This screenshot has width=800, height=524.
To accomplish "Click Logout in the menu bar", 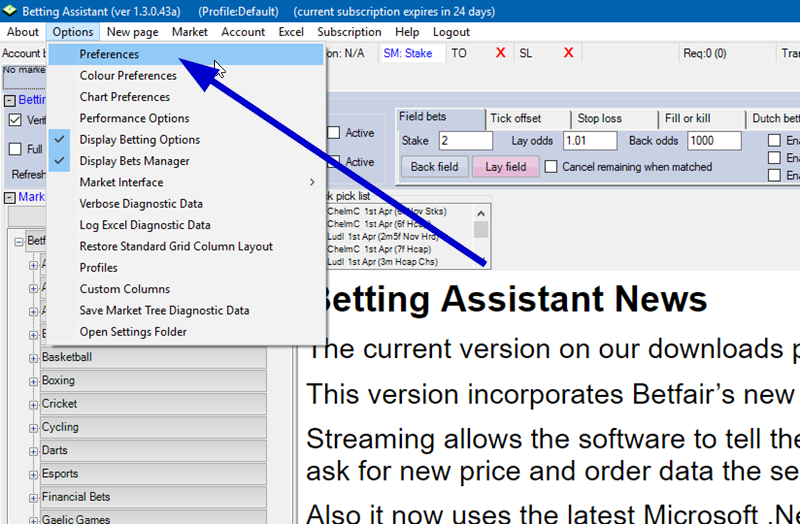I will click(452, 32).
